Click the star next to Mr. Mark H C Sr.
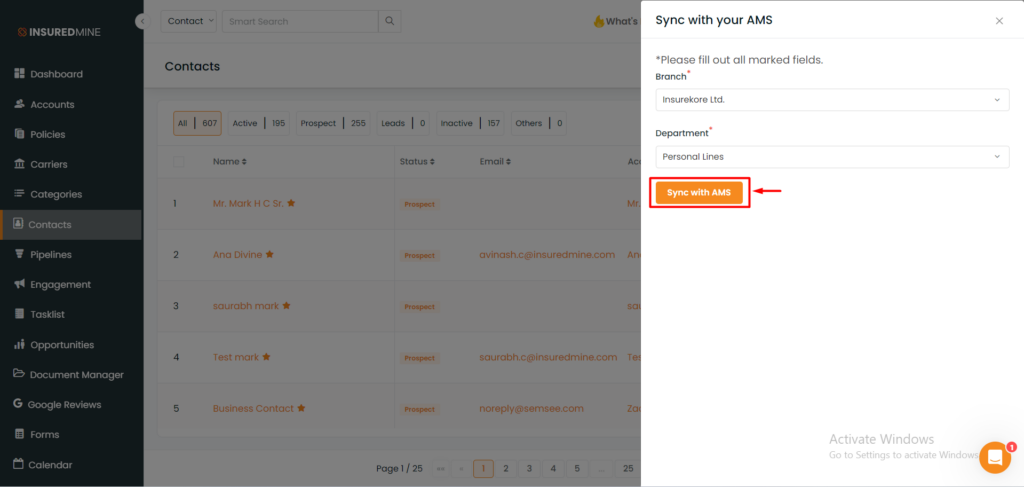Viewport: 1024px width, 487px height. pos(291,203)
